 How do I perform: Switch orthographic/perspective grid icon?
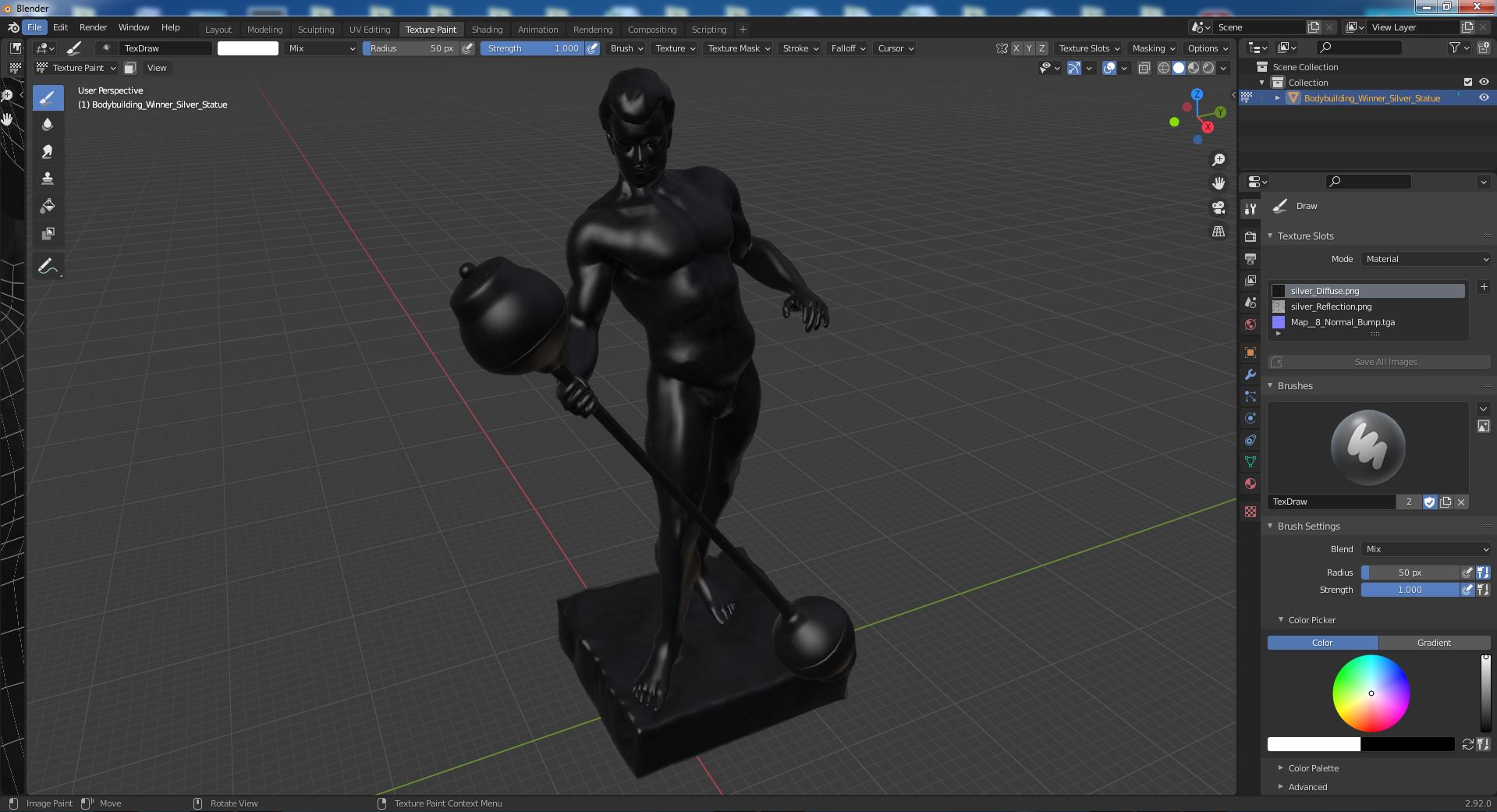(1218, 232)
